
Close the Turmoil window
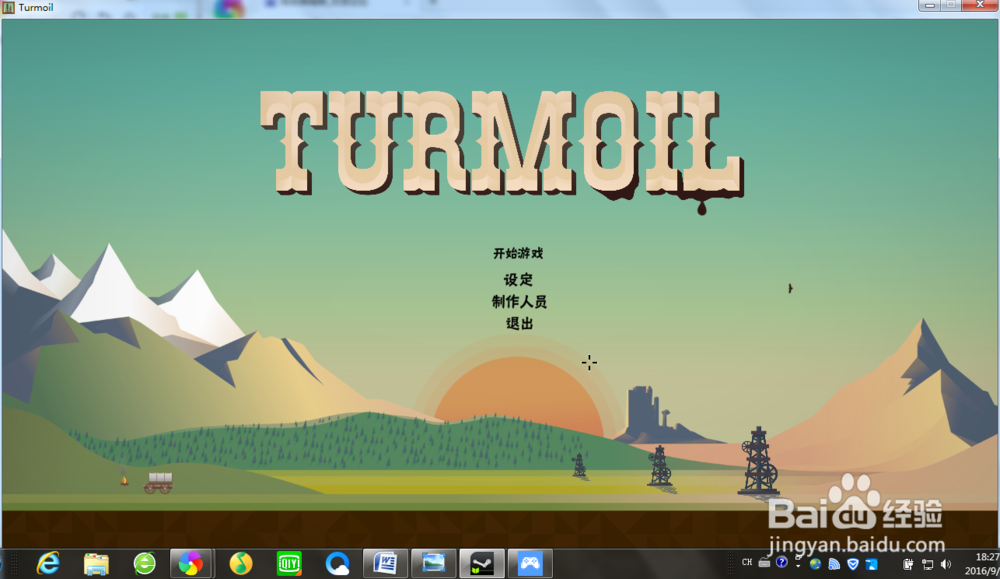point(980,5)
